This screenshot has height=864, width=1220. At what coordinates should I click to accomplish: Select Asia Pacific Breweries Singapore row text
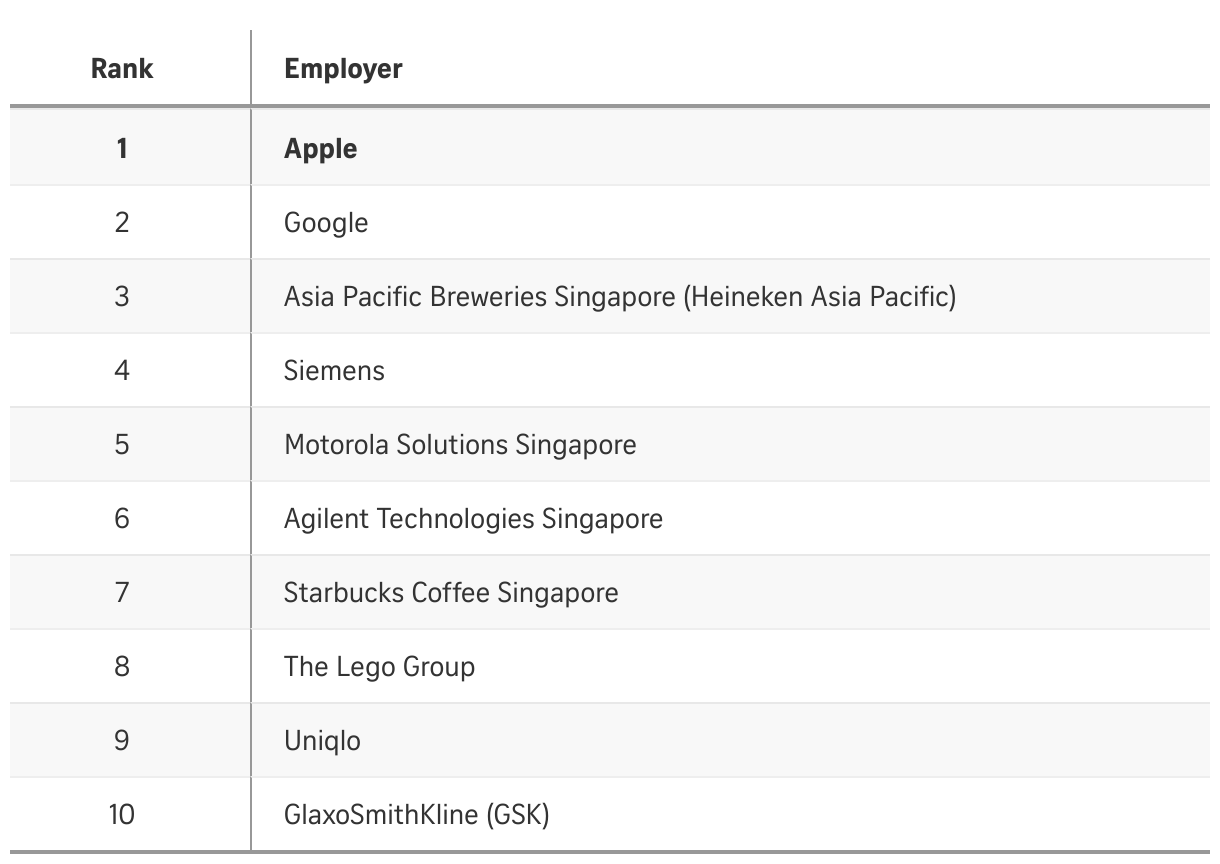point(619,297)
